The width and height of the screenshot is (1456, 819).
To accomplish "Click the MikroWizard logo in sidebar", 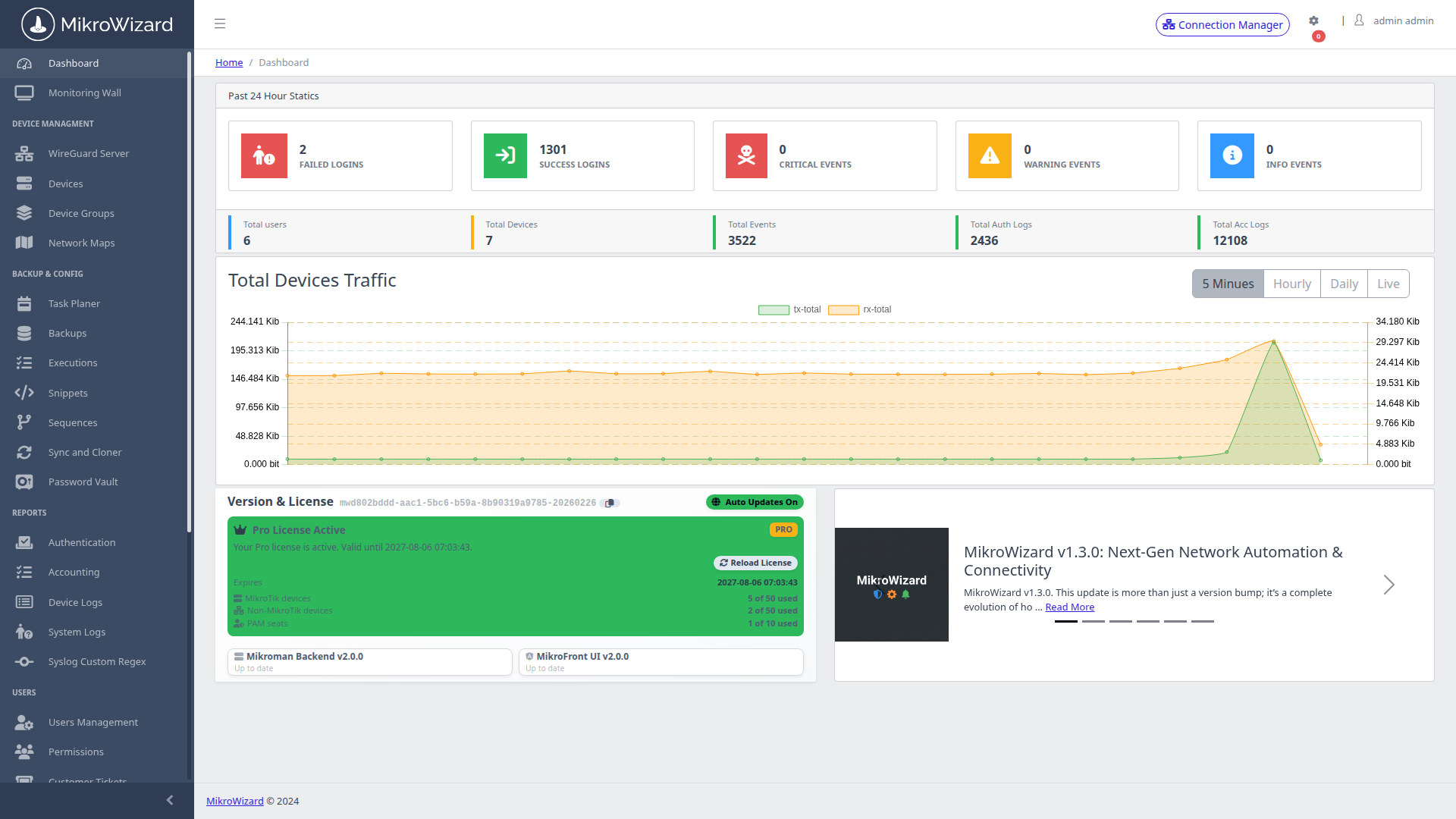I will (x=97, y=24).
